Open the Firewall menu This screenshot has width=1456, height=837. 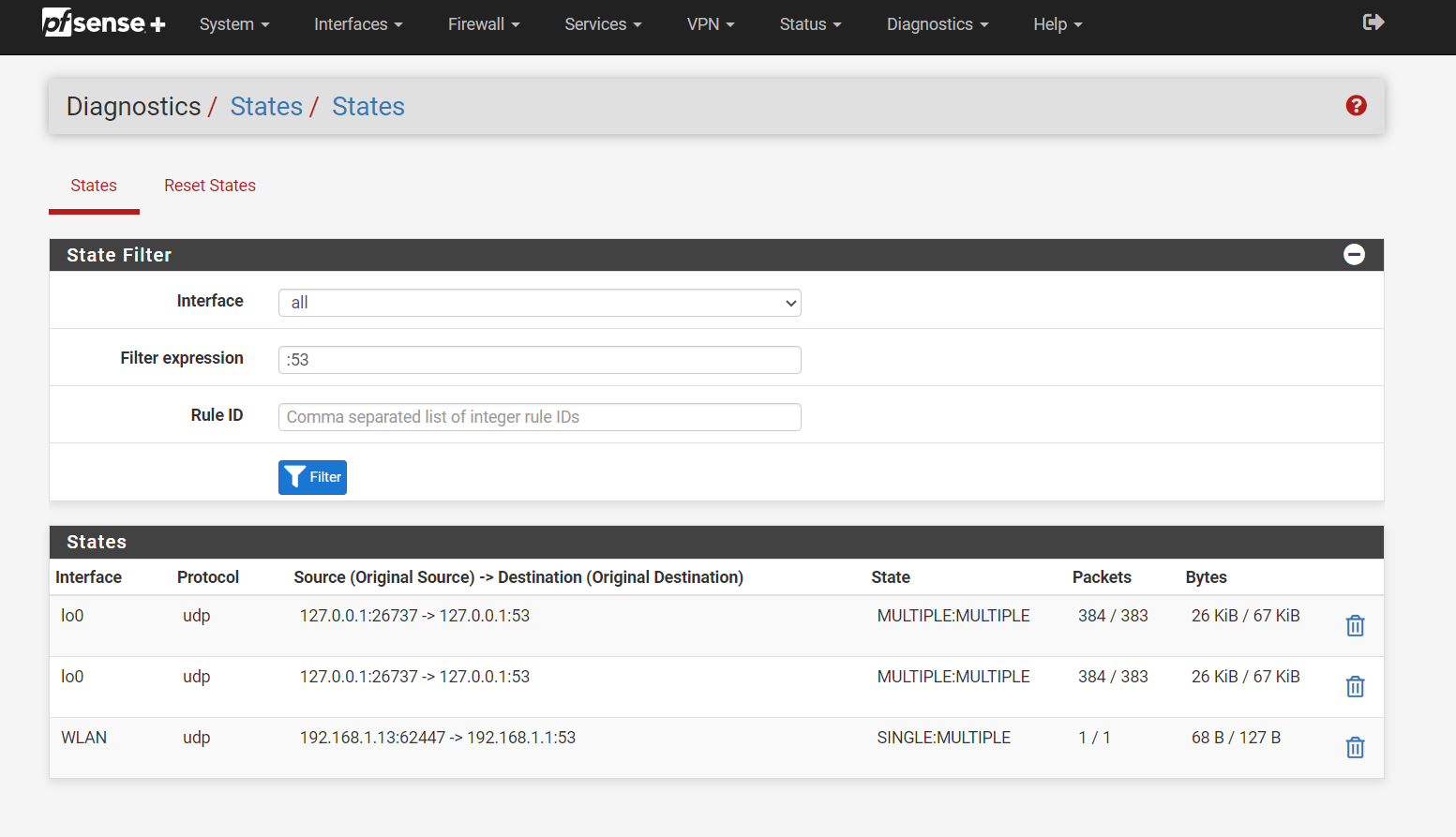click(x=484, y=24)
